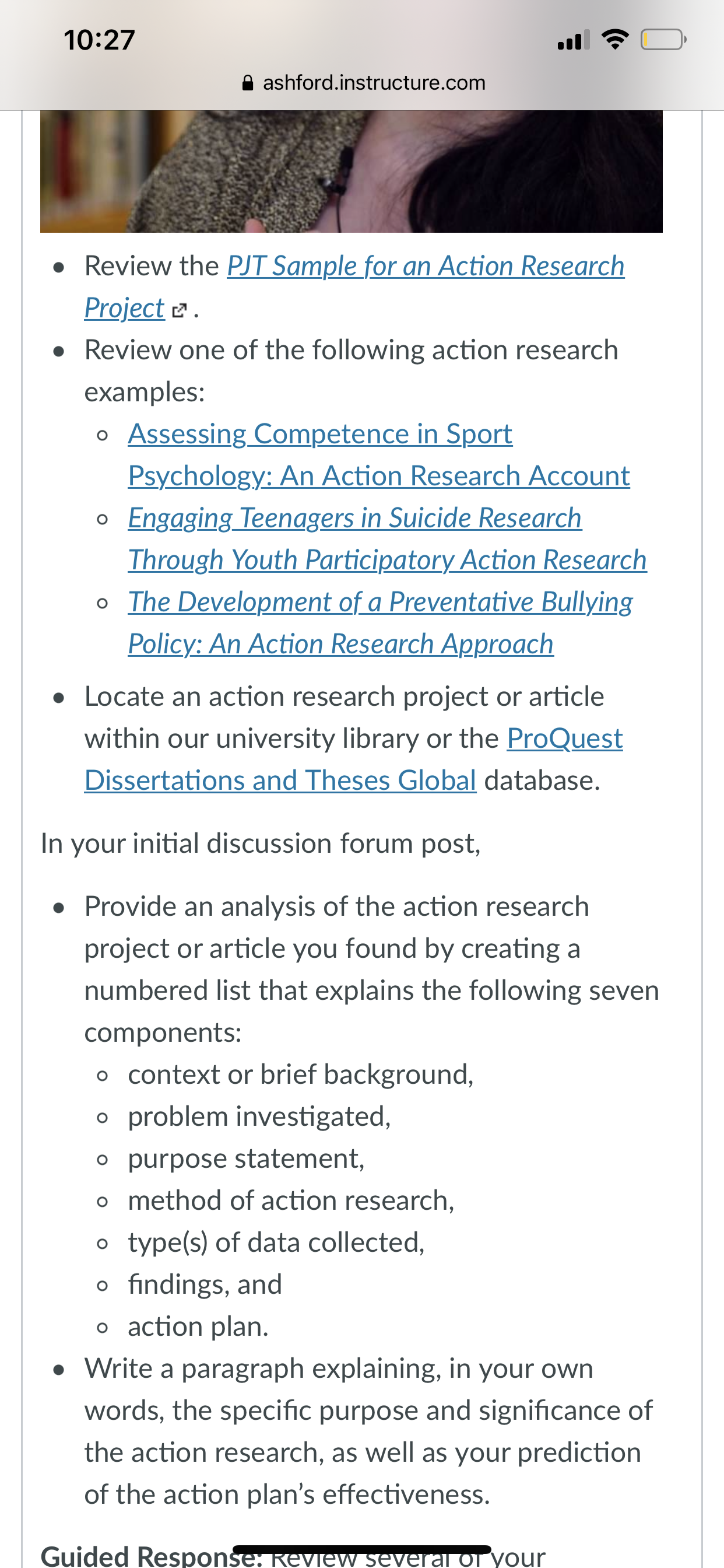724x1568 pixels.
Task: Open Psychology: An Action Research Account link line
Action: click(x=378, y=476)
